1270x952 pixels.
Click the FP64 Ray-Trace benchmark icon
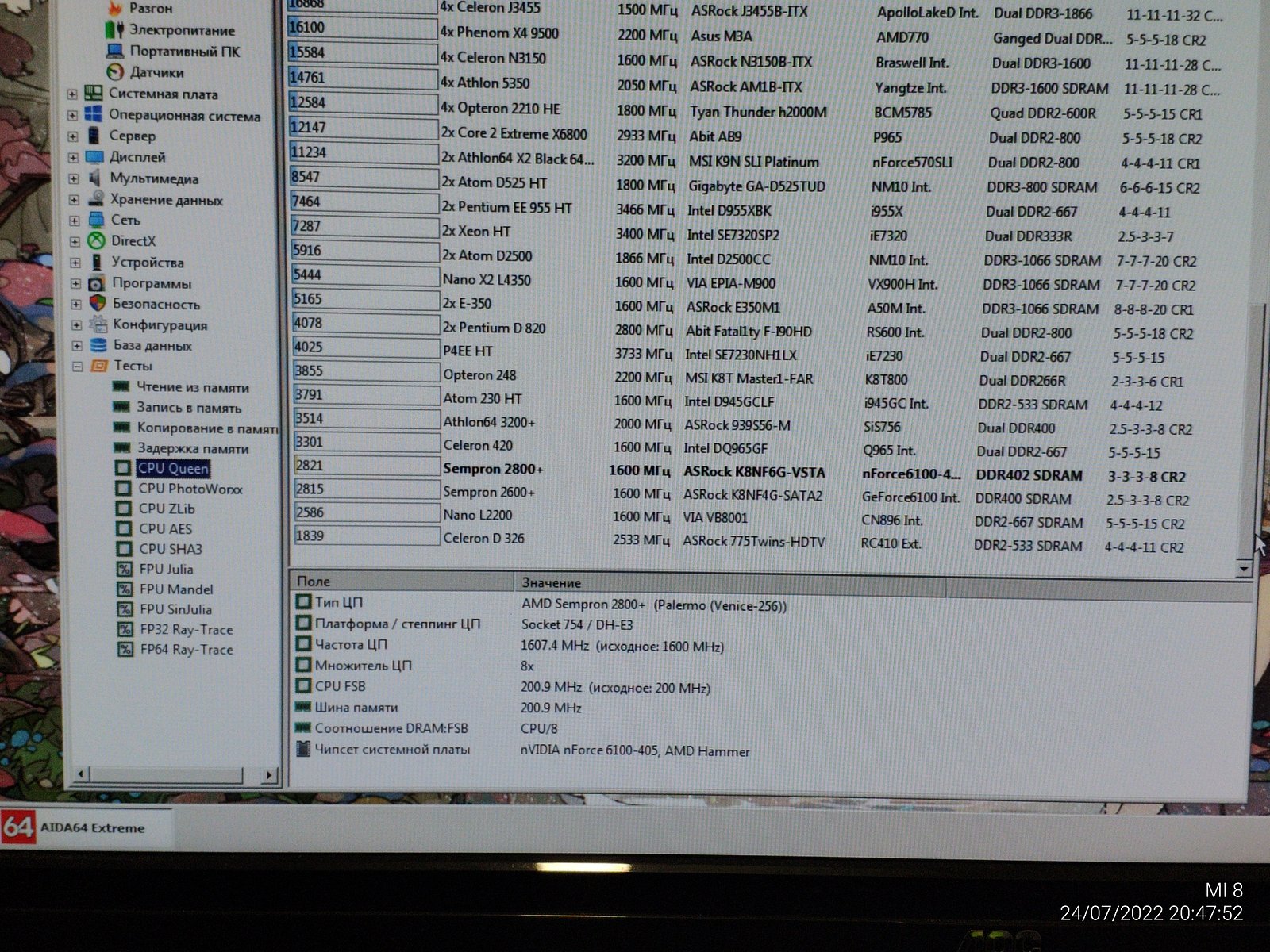point(125,650)
